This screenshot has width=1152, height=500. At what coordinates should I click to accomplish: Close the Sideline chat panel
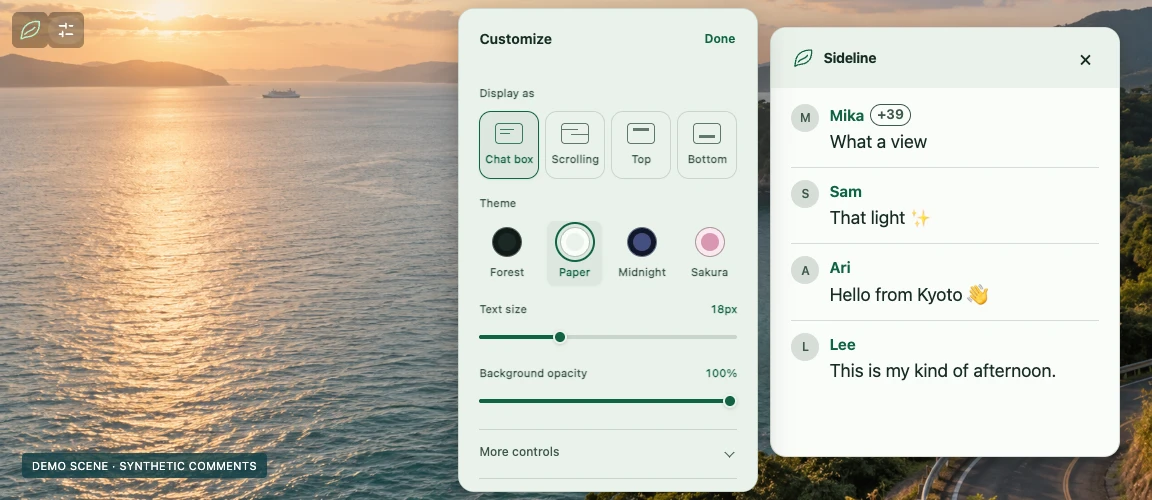[x=1085, y=60]
